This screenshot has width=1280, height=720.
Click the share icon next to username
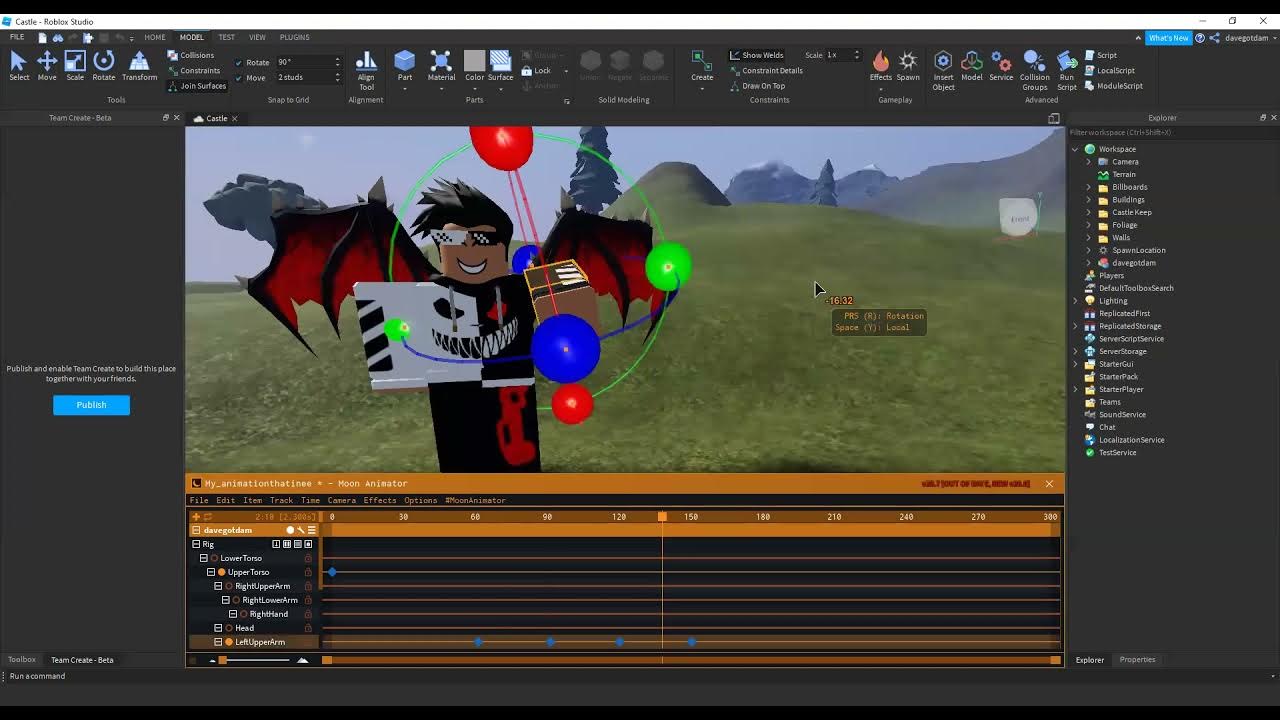pos(1216,38)
